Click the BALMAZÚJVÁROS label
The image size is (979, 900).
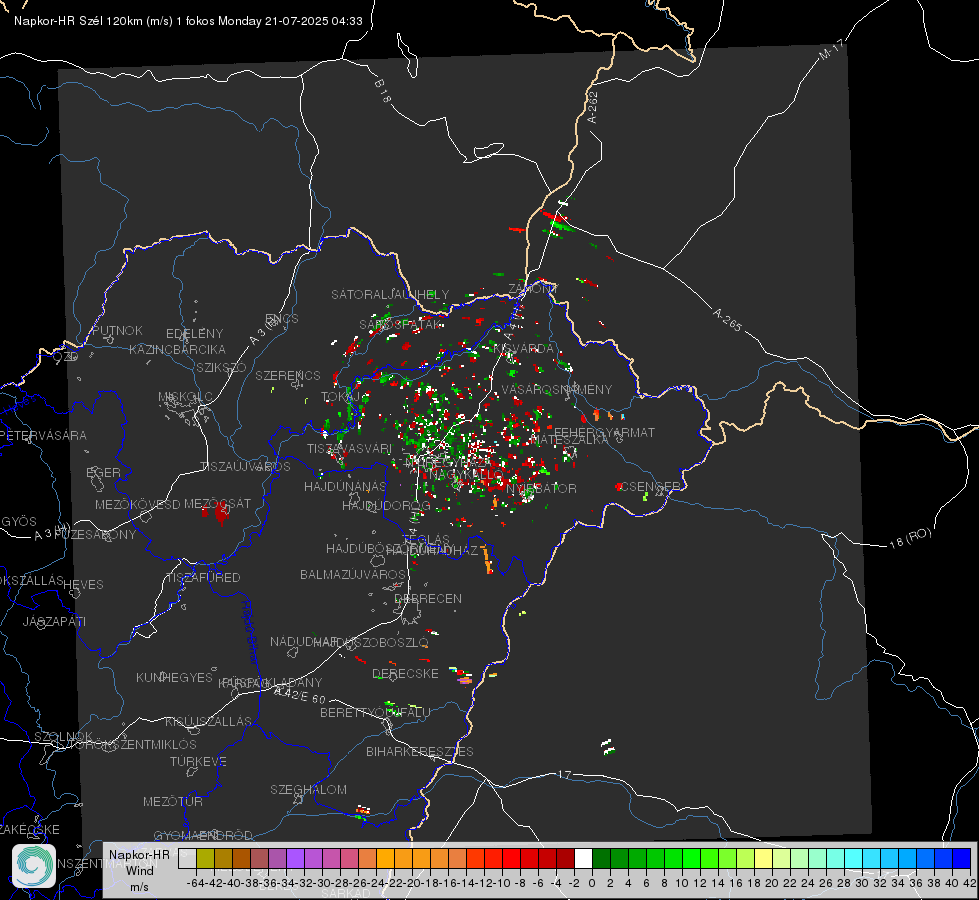pos(353,575)
